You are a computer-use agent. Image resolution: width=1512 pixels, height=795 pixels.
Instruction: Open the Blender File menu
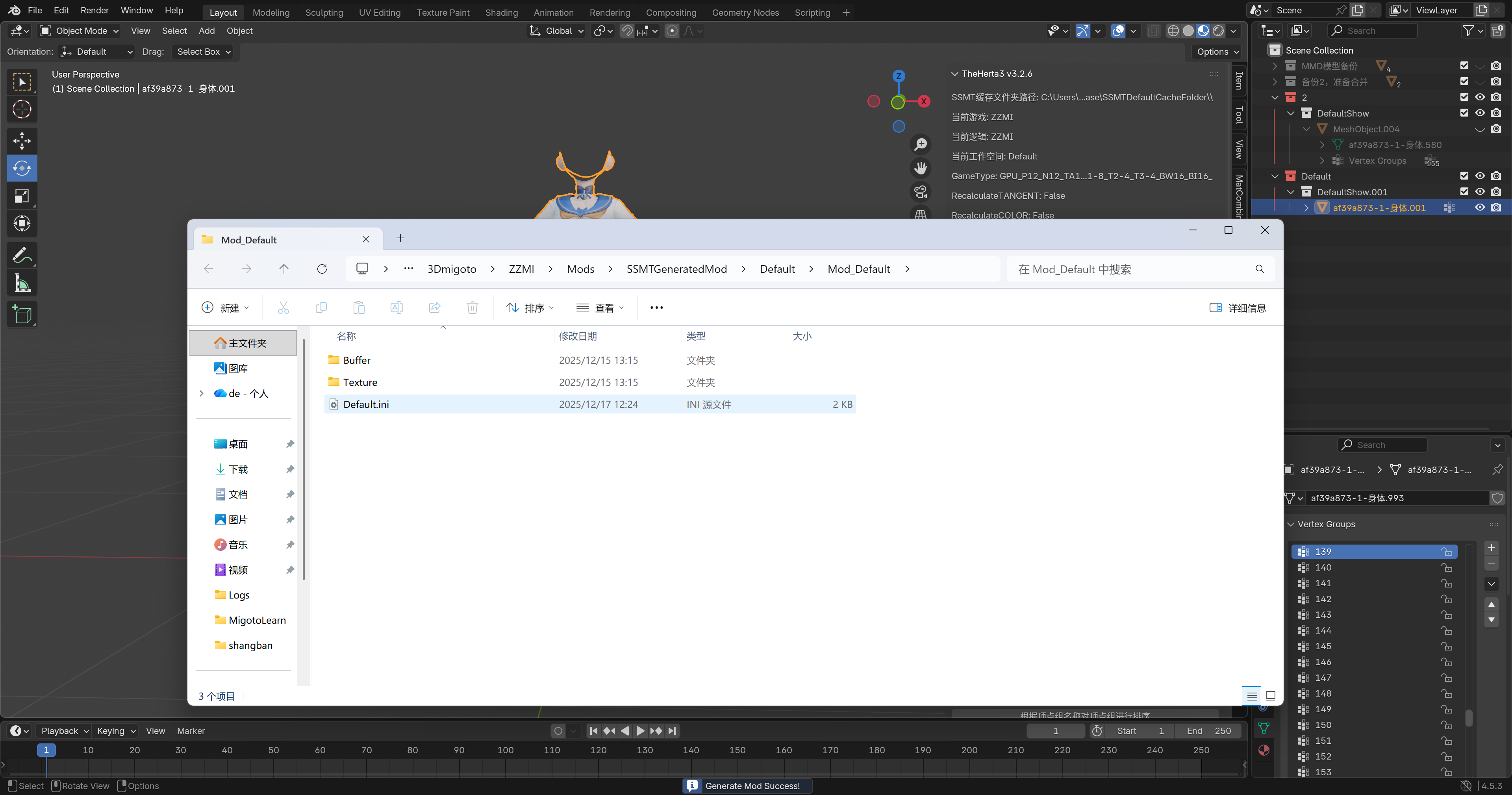35,11
